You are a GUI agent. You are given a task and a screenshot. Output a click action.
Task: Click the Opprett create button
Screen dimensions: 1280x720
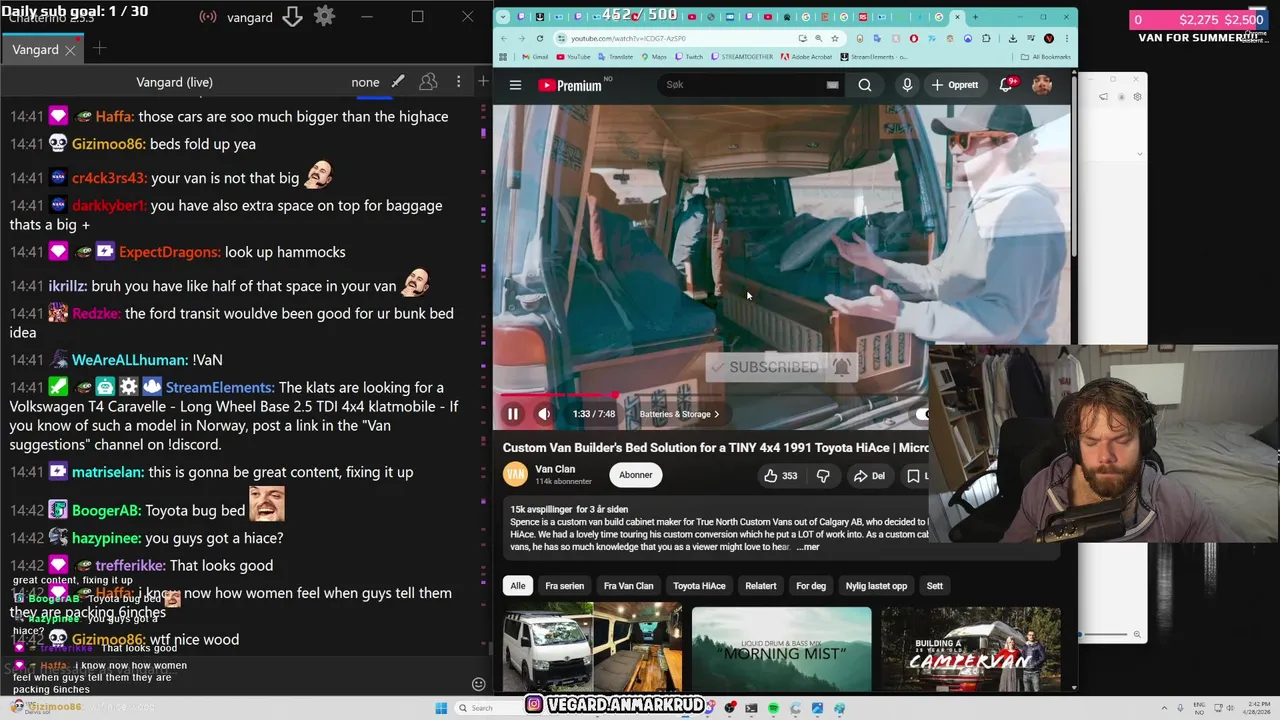point(955,85)
